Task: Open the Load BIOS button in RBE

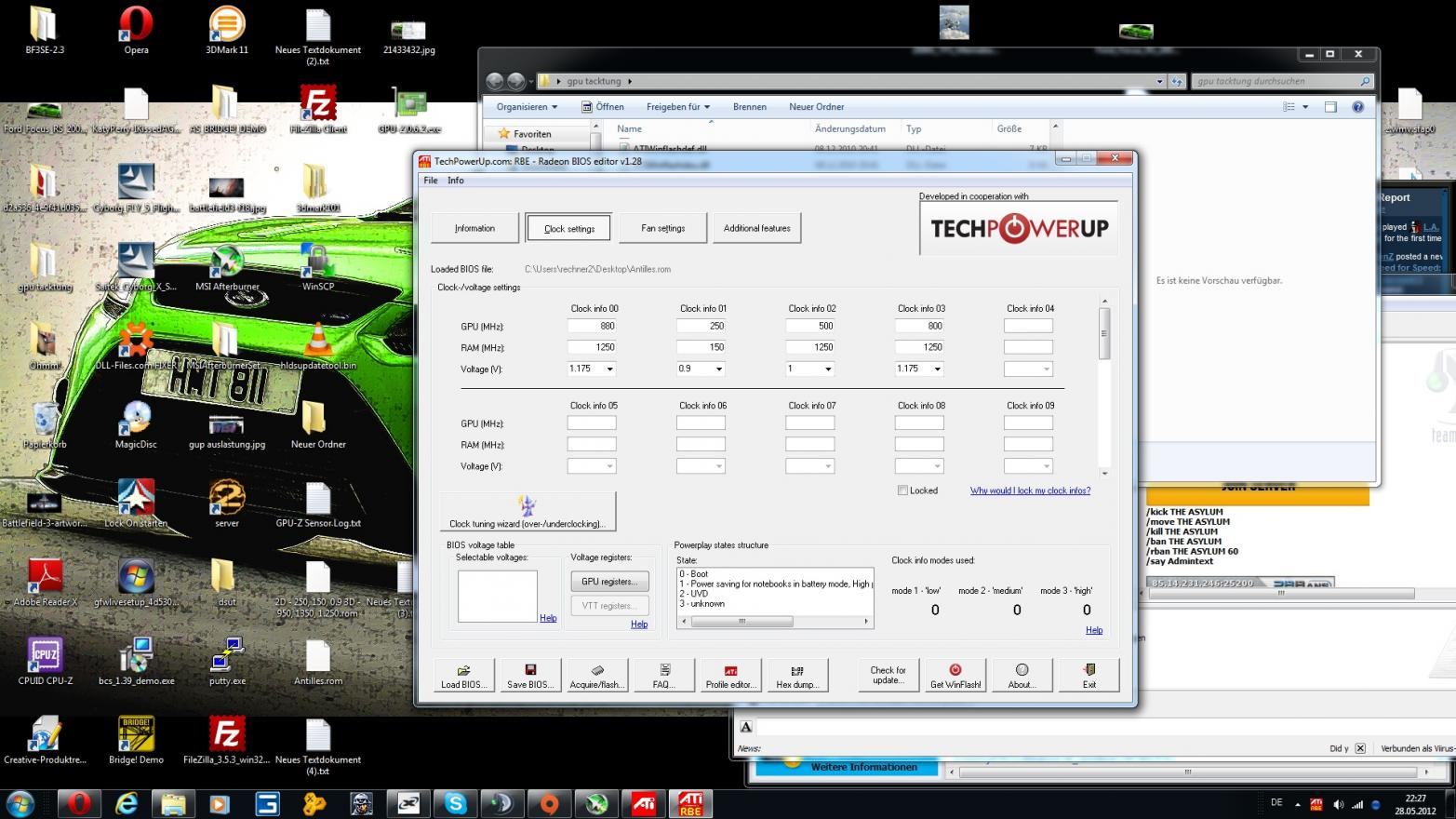Action: (463, 675)
